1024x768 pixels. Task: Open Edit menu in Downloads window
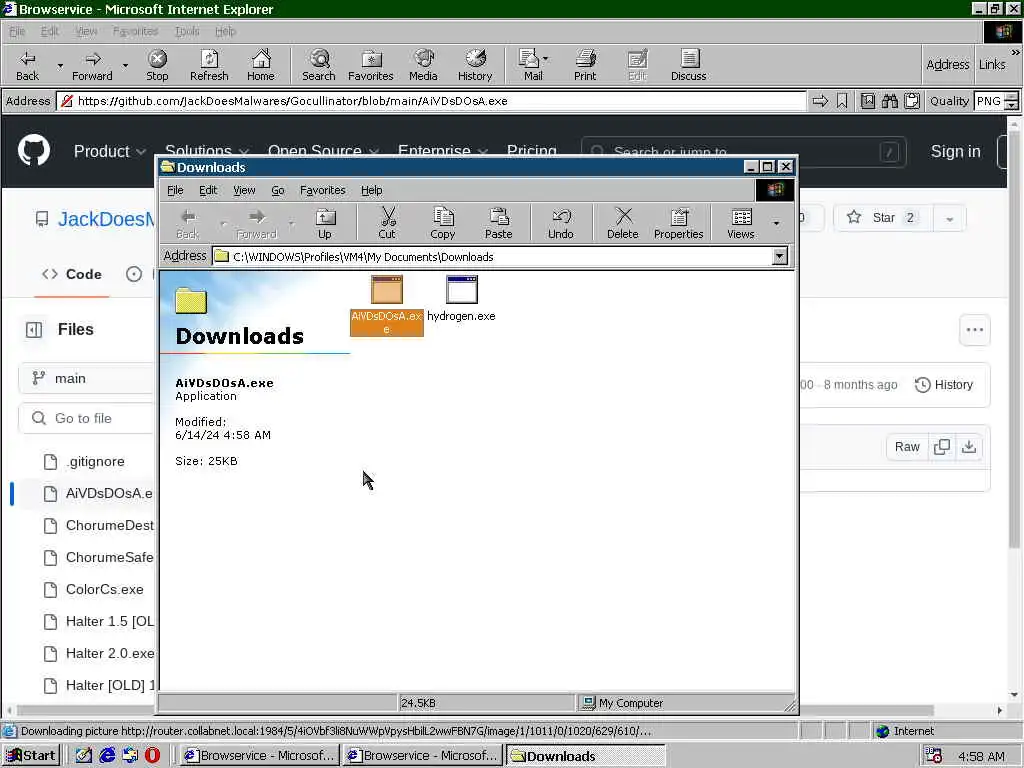(x=208, y=190)
